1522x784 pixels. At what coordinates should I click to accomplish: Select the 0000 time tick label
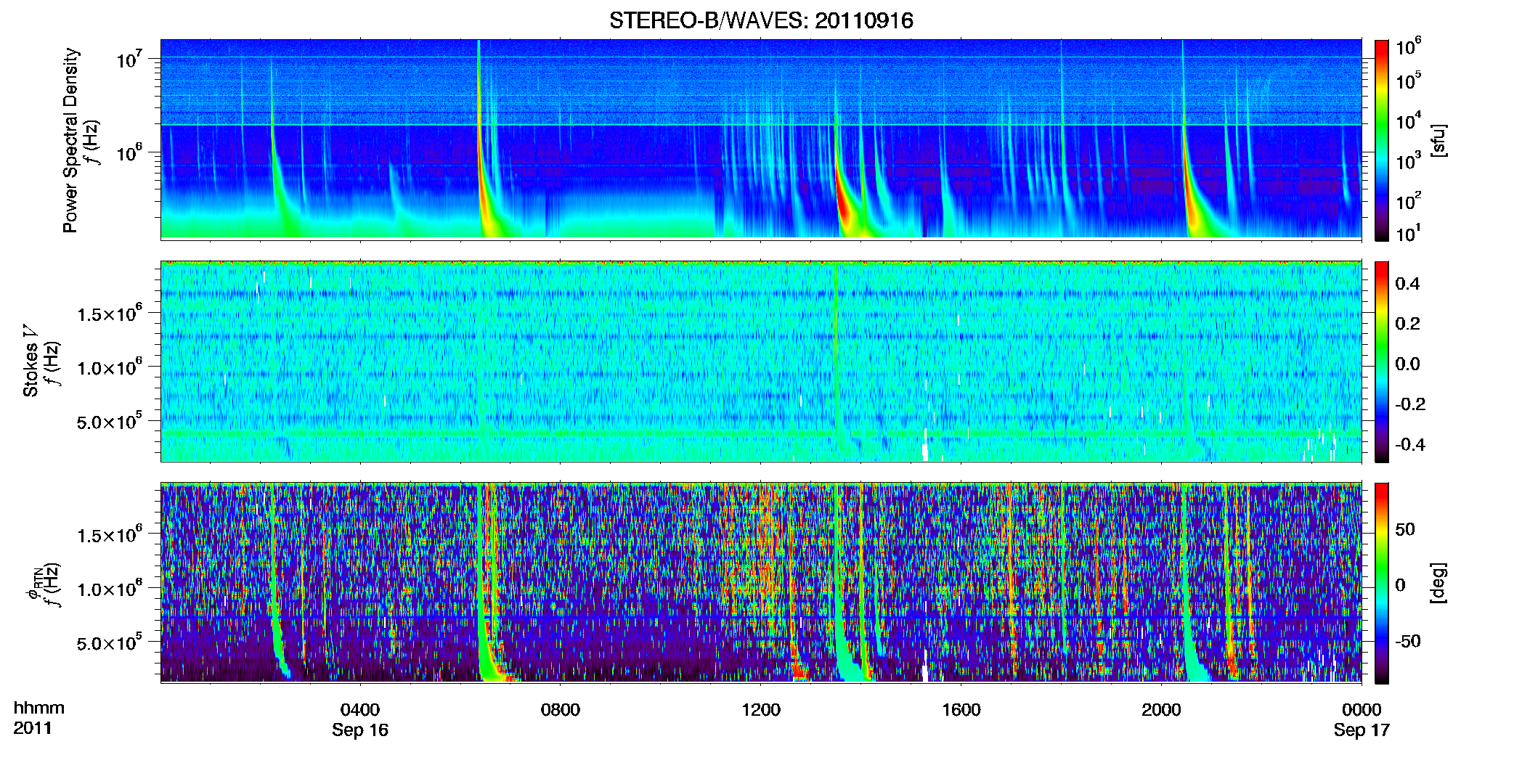[x=1362, y=710]
